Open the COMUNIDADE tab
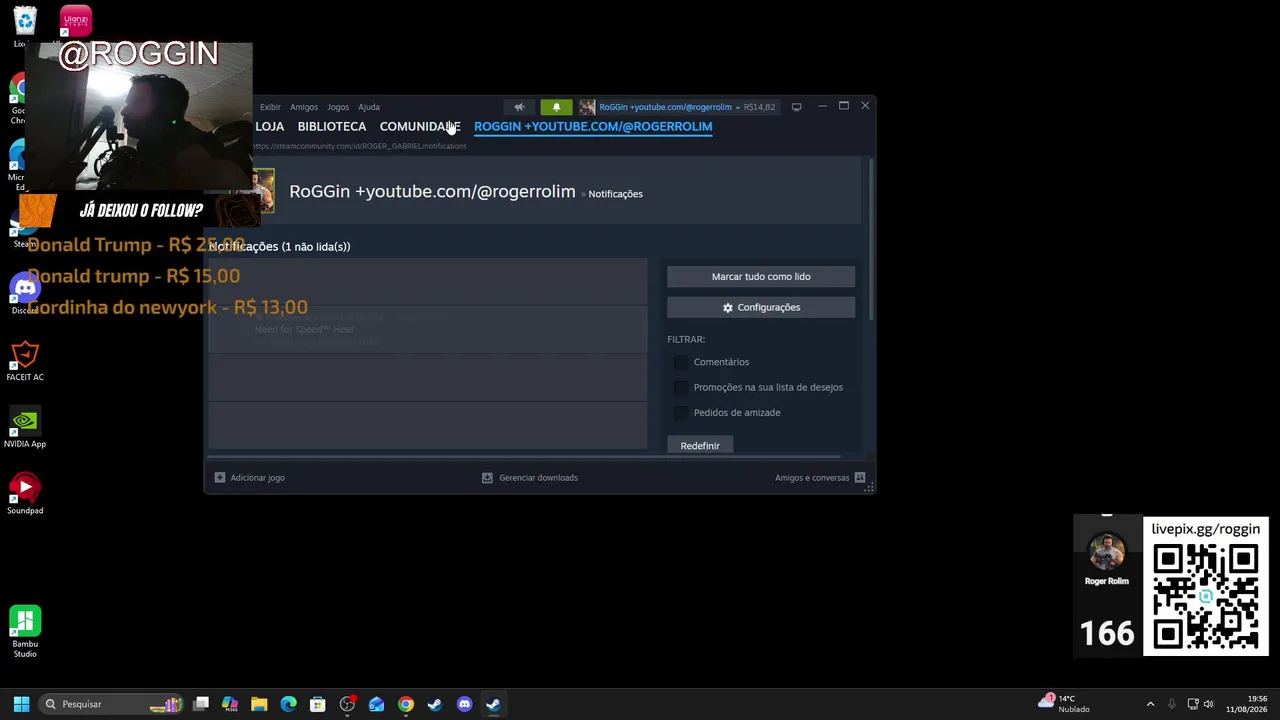Image resolution: width=1280 pixels, height=720 pixels. pyautogui.click(x=420, y=127)
